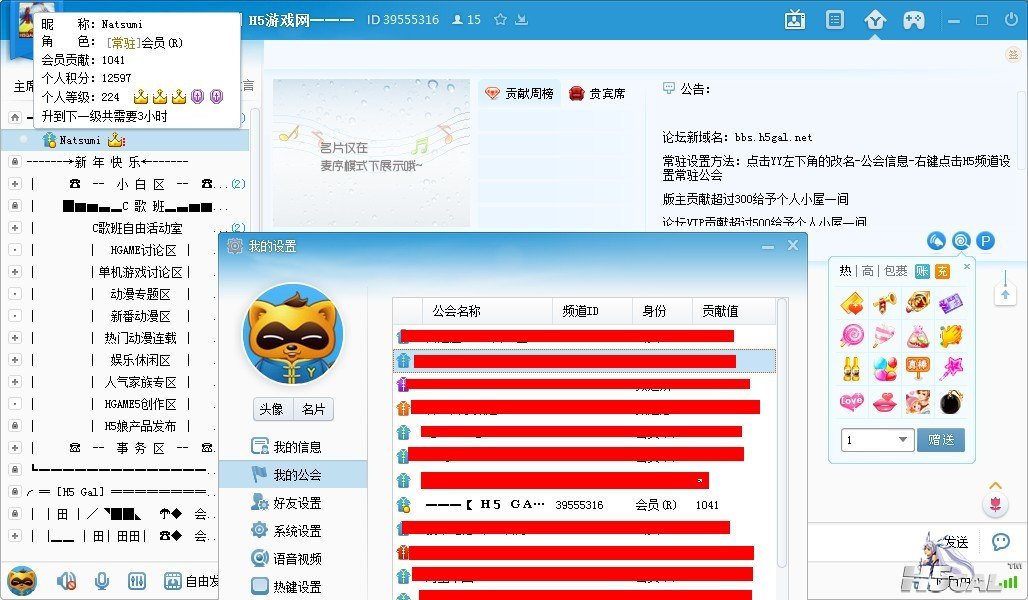Open the audio mixer settings icon
Viewport: 1028px width, 600px height.
(x=138, y=580)
